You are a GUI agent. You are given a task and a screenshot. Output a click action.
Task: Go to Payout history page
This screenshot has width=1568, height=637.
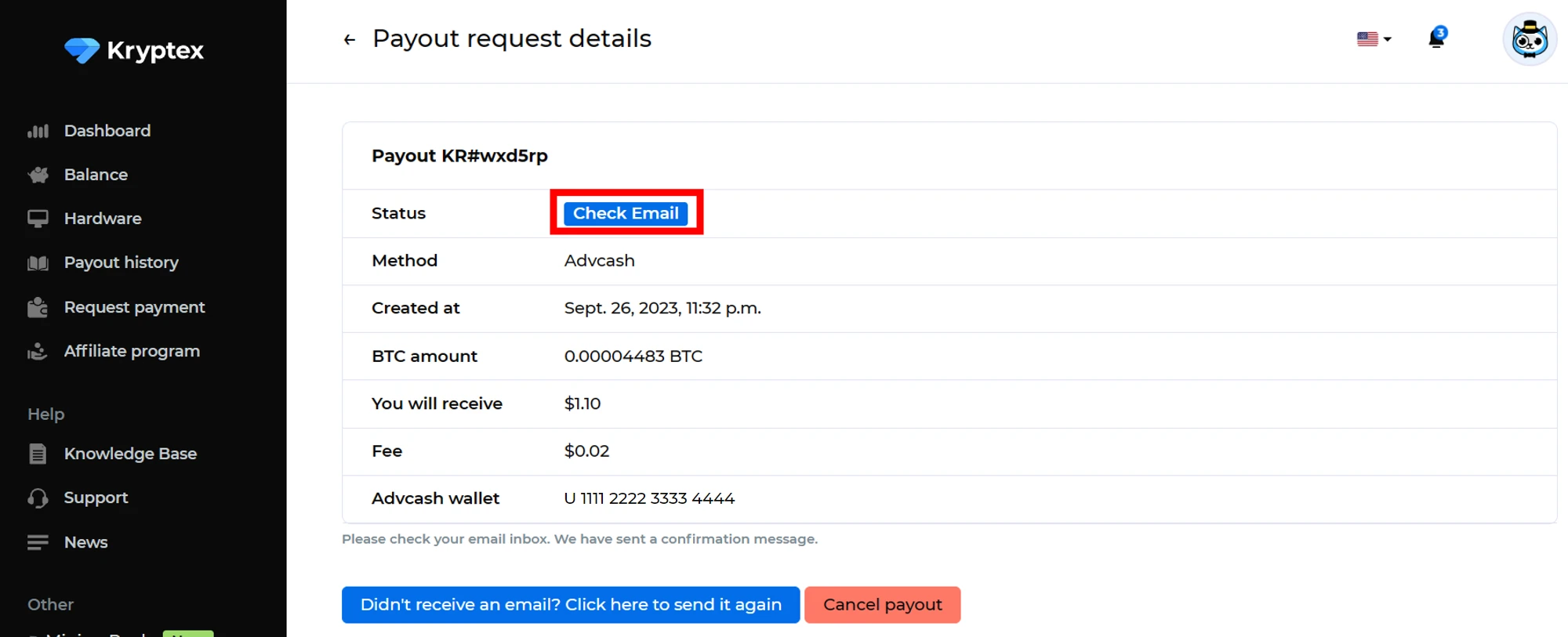pos(121,262)
